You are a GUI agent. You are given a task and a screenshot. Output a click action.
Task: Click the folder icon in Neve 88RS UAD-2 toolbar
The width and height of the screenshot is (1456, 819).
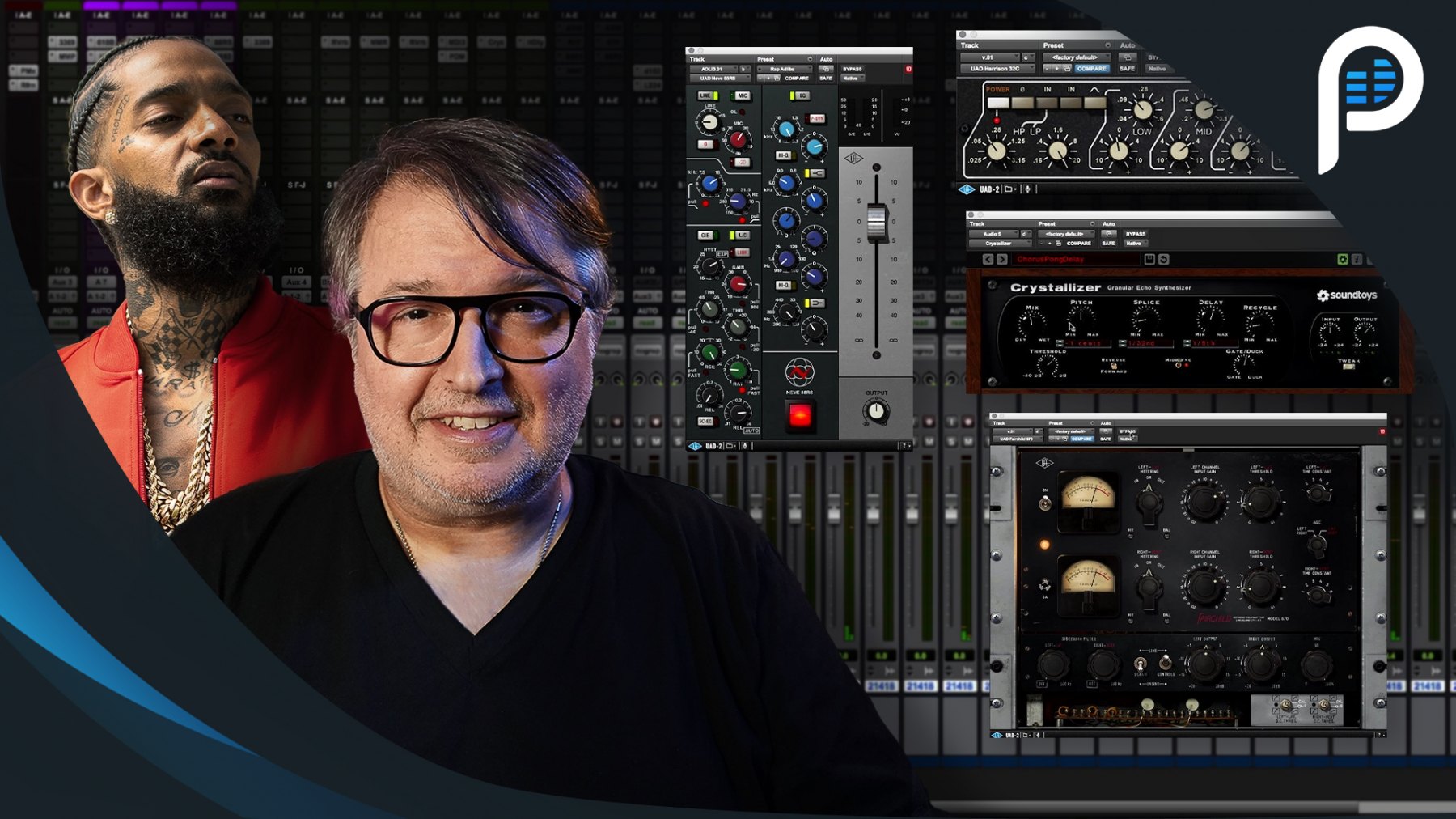click(730, 446)
